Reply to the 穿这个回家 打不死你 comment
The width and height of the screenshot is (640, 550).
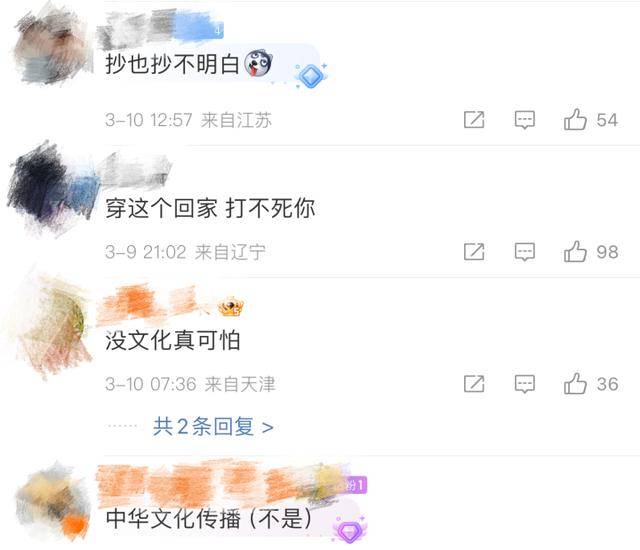pyautogui.click(x=524, y=252)
